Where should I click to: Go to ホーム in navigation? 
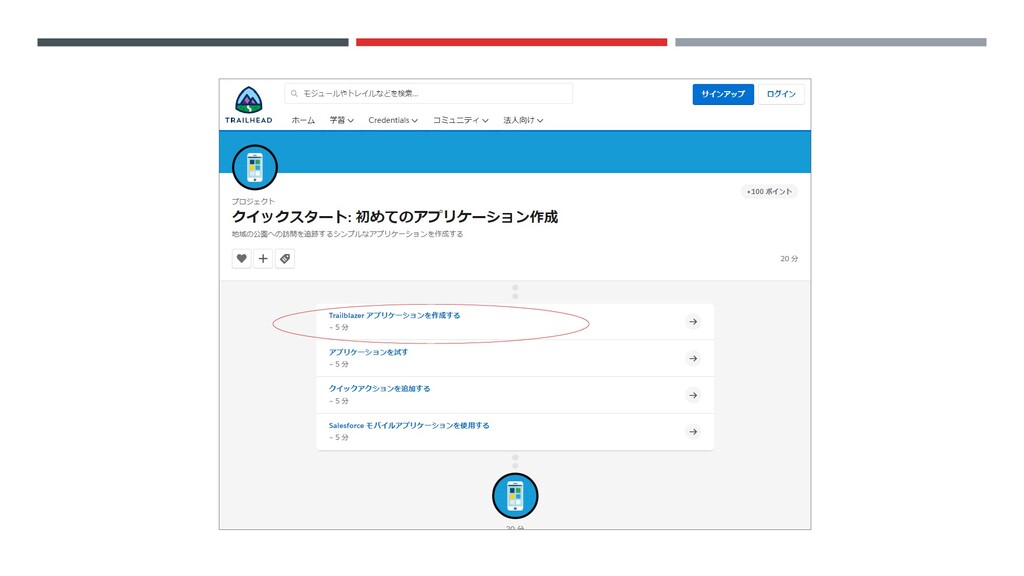(x=303, y=120)
